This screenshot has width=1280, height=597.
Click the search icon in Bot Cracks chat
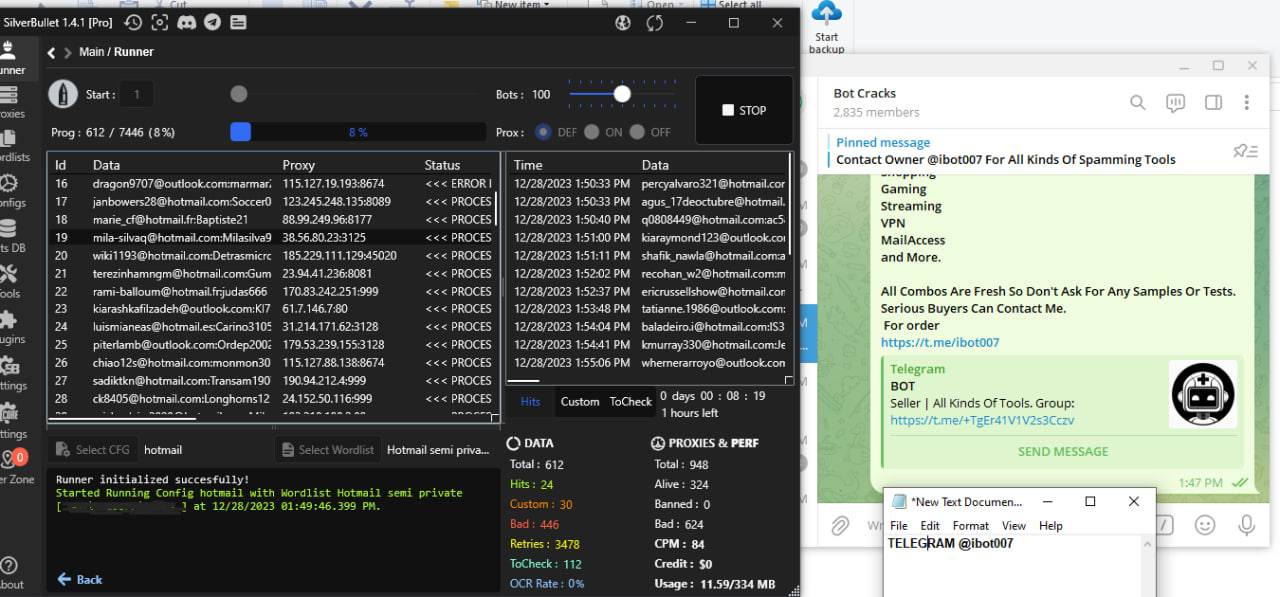point(1137,102)
